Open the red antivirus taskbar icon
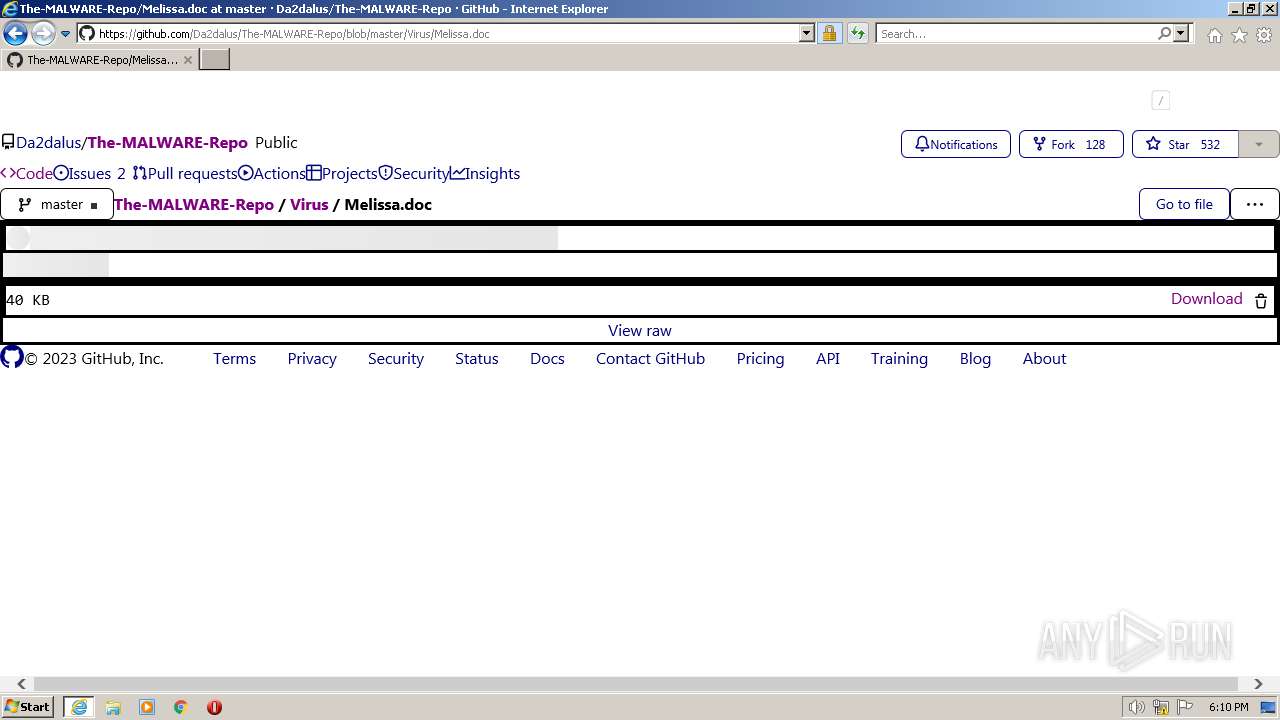 (x=214, y=707)
